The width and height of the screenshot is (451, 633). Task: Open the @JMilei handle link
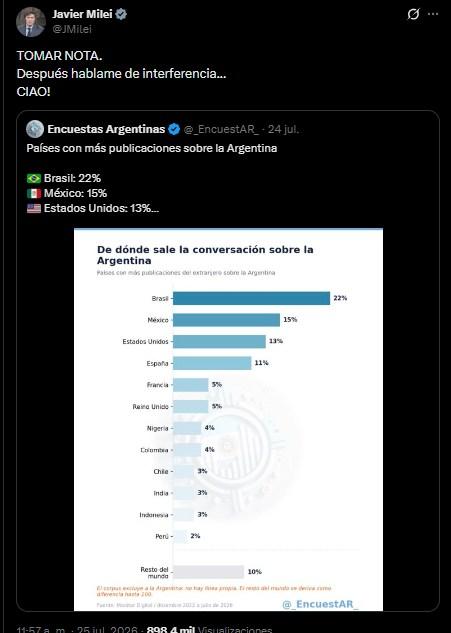[x=72, y=29]
